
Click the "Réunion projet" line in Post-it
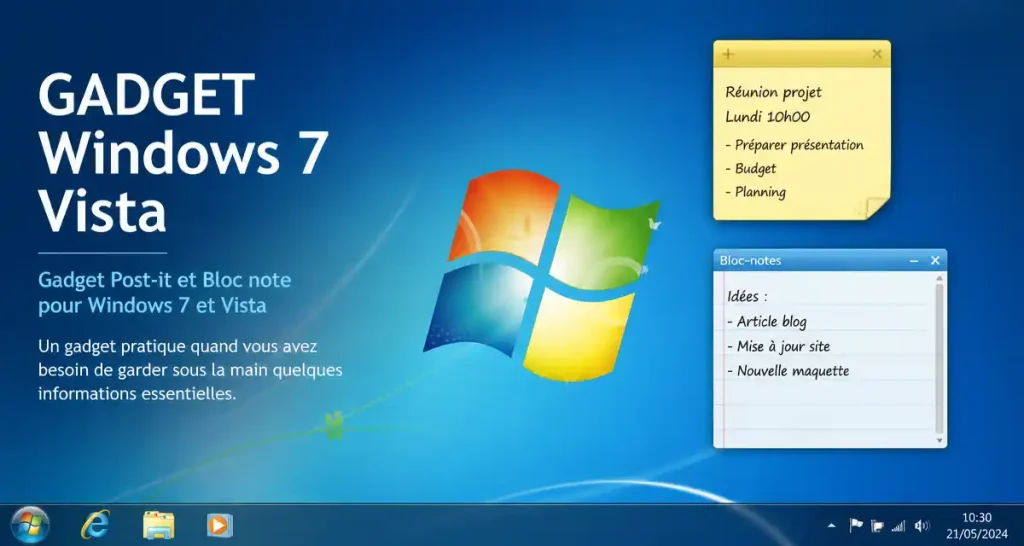773,93
